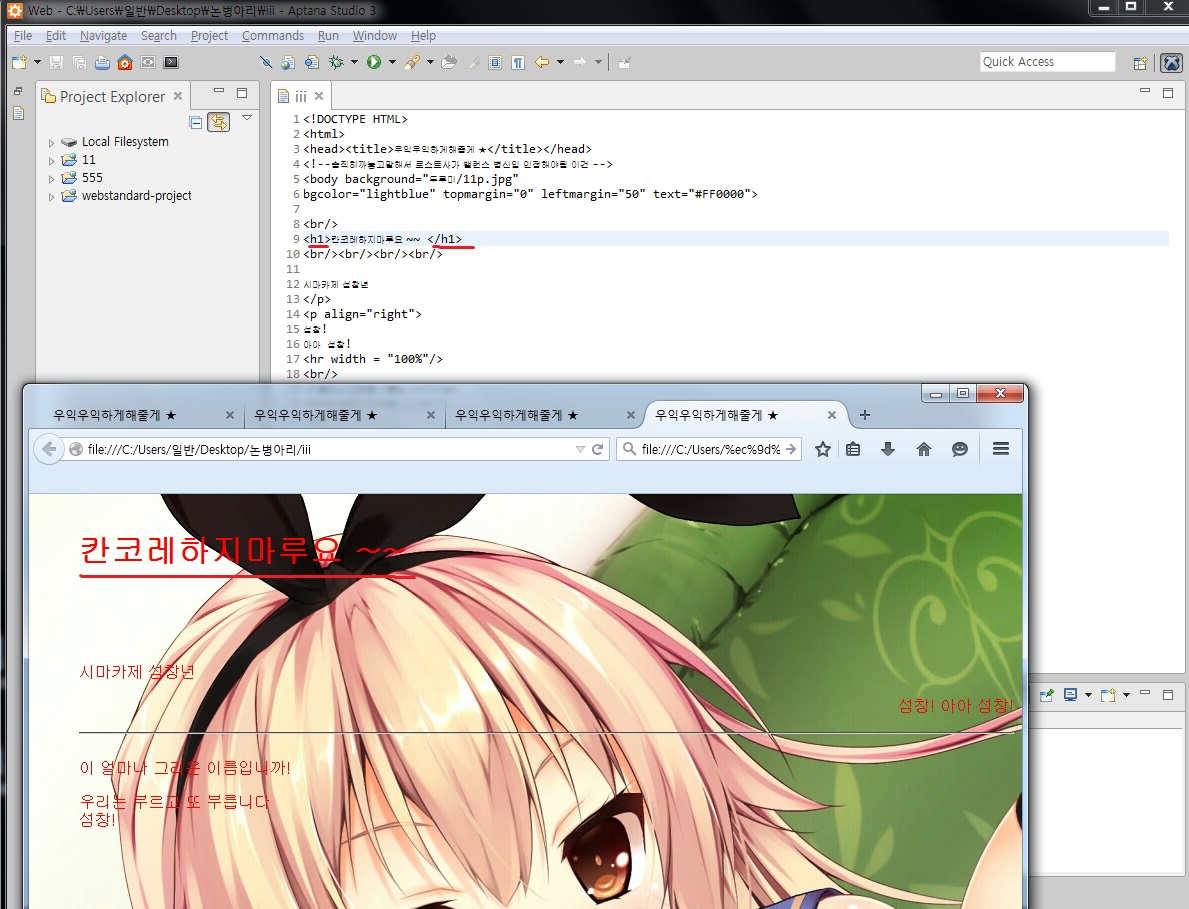
Task: Open the Aptana Studio start page icon
Action: [125, 62]
